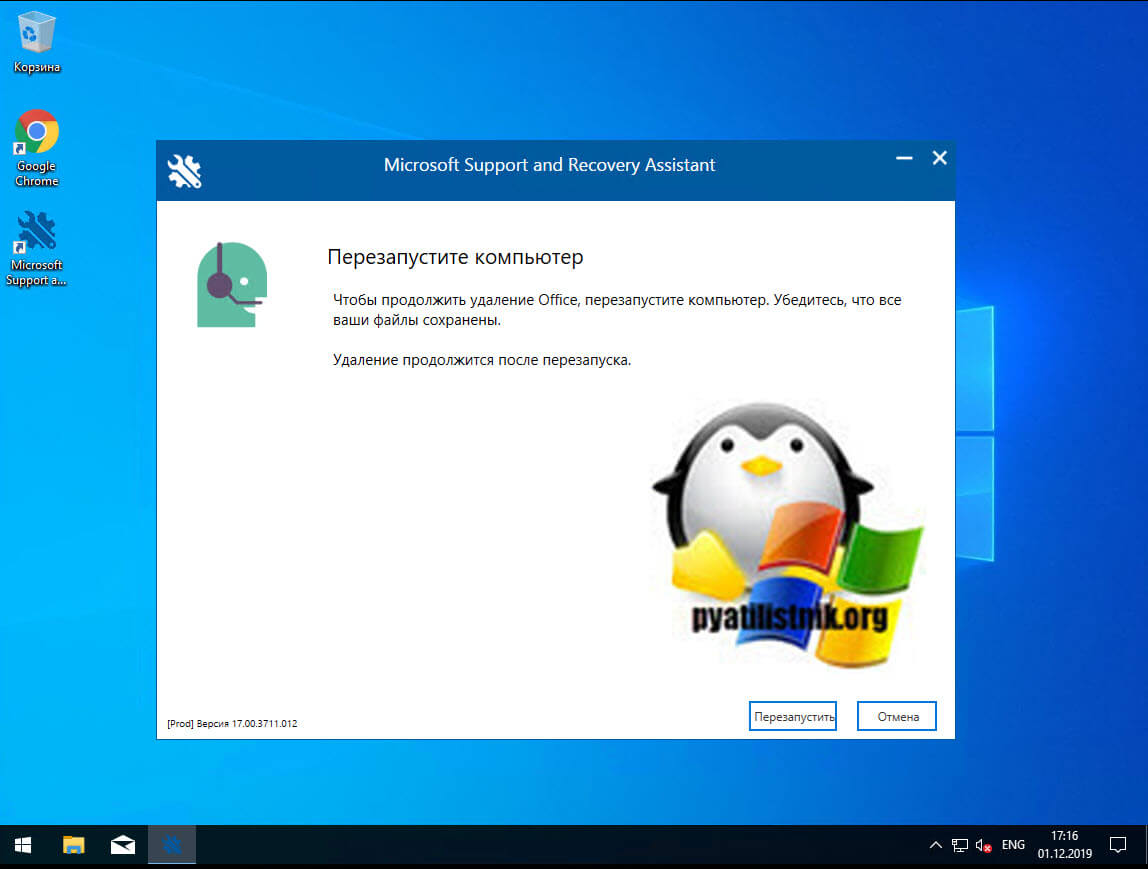Open File Explorer from the taskbar
This screenshot has width=1148, height=869.
73,845
